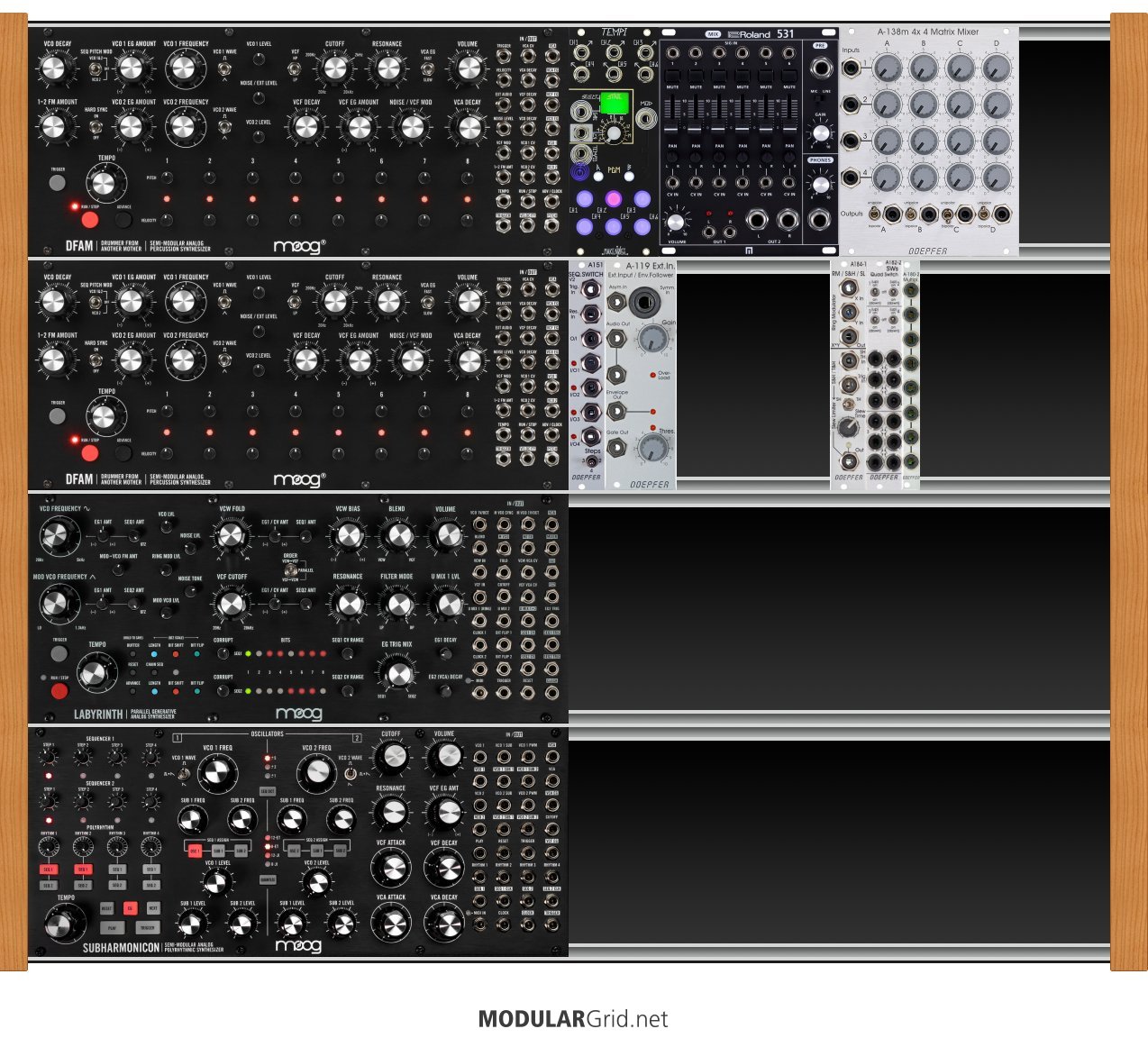The height and width of the screenshot is (1038, 1148).
Task: Click second-row DFAM ADVANCE button
Action: [x=123, y=452]
